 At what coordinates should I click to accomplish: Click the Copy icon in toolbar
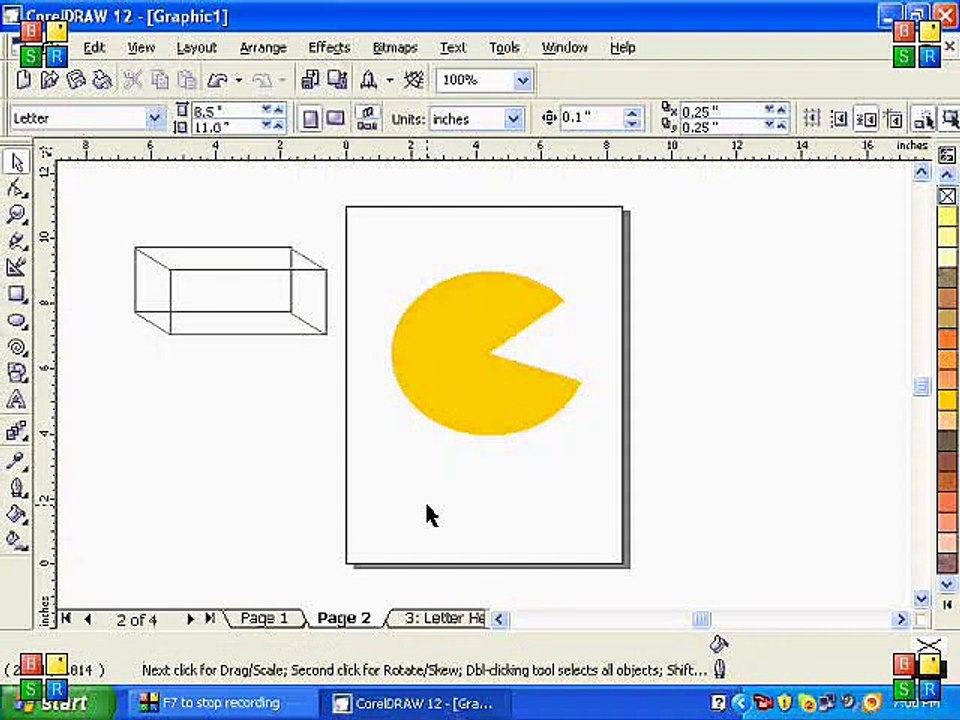click(x=159, y=80)
